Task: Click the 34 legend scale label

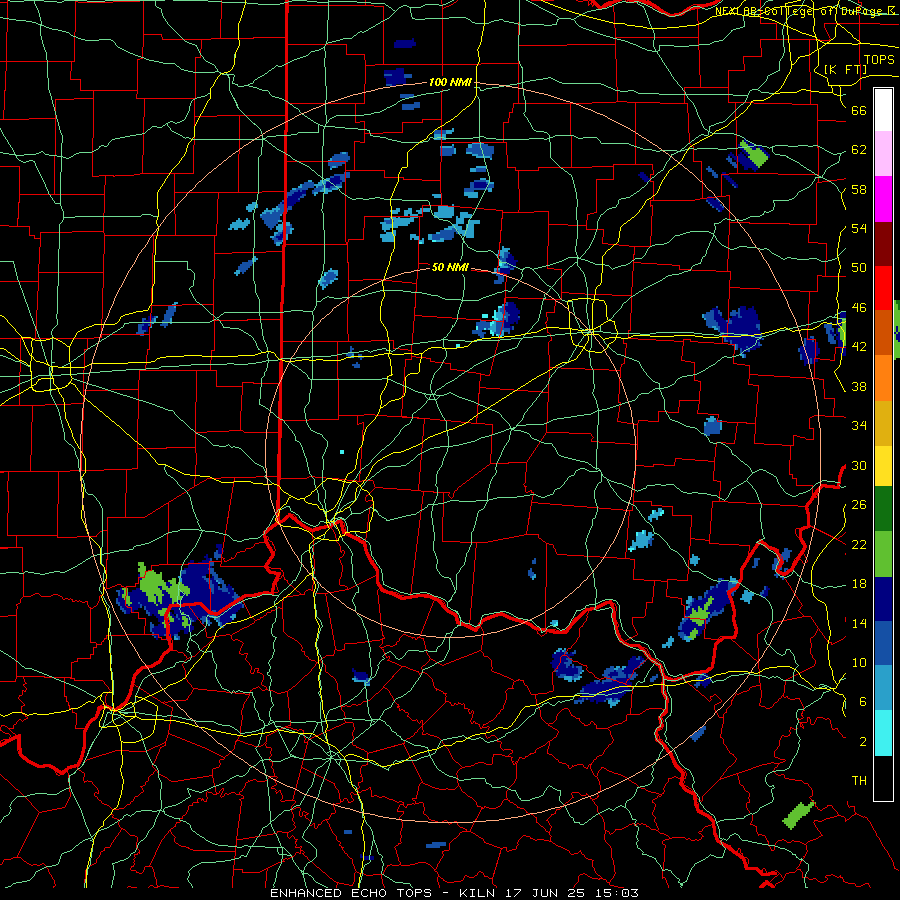Action: 859,426
